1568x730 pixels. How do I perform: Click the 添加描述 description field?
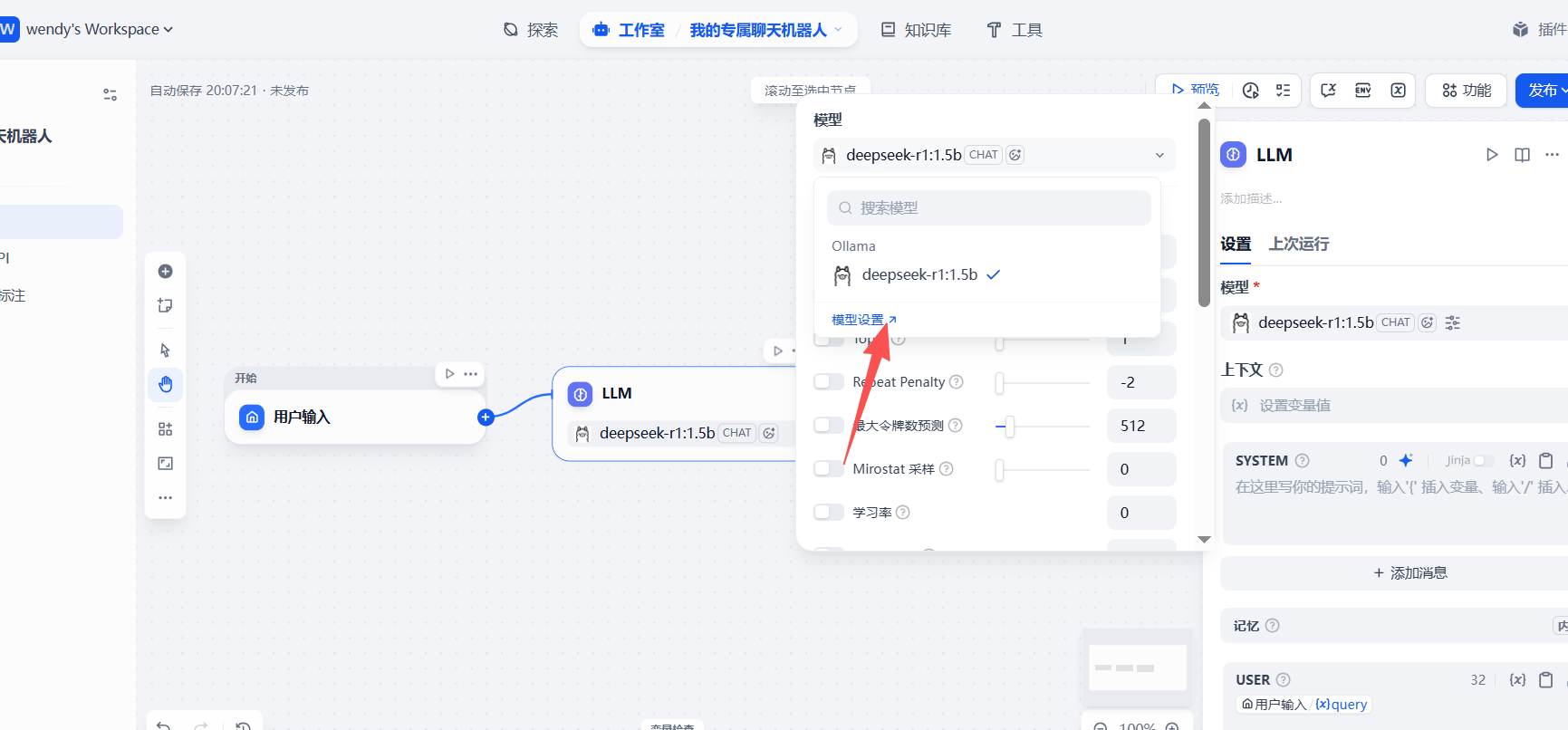(x=1251, y=198)
